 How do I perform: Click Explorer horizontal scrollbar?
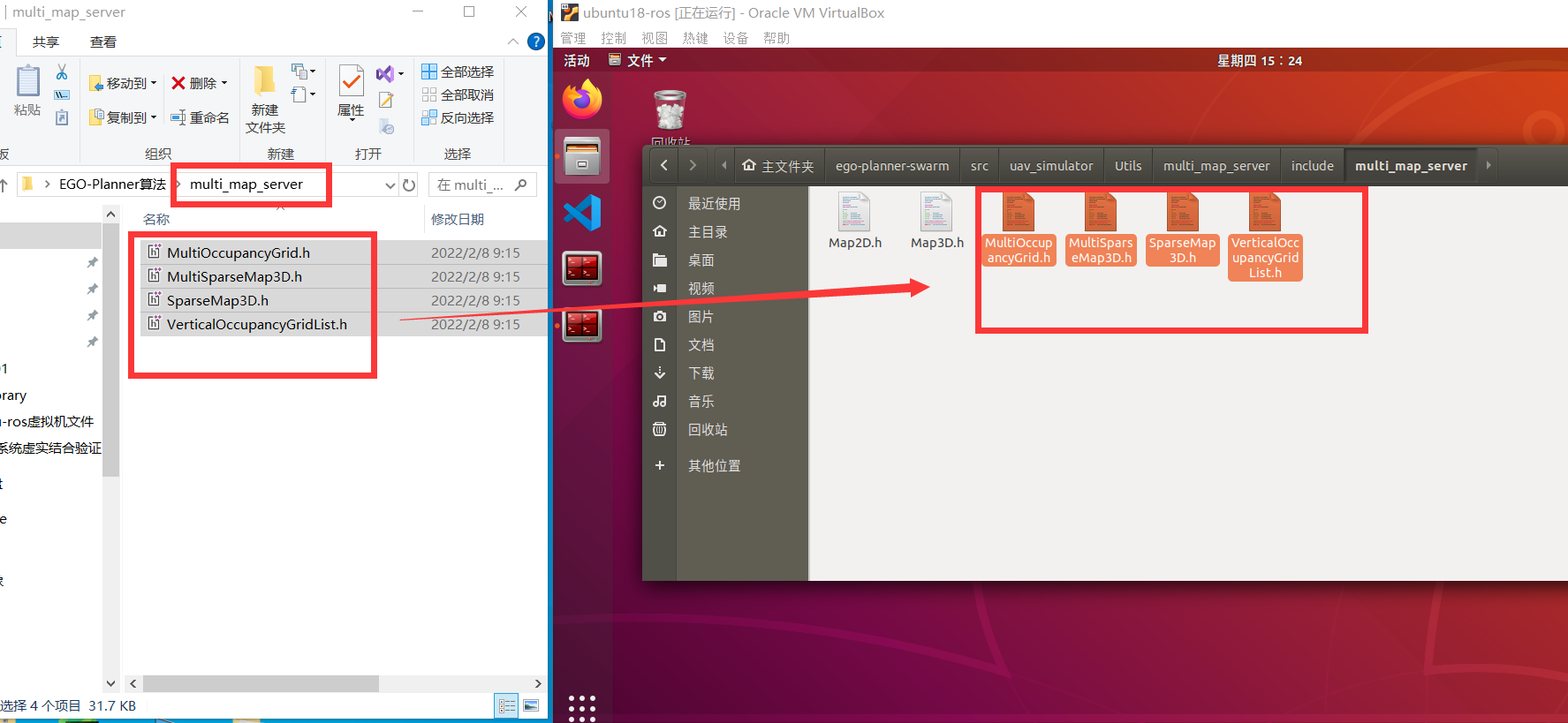[261, 683]
